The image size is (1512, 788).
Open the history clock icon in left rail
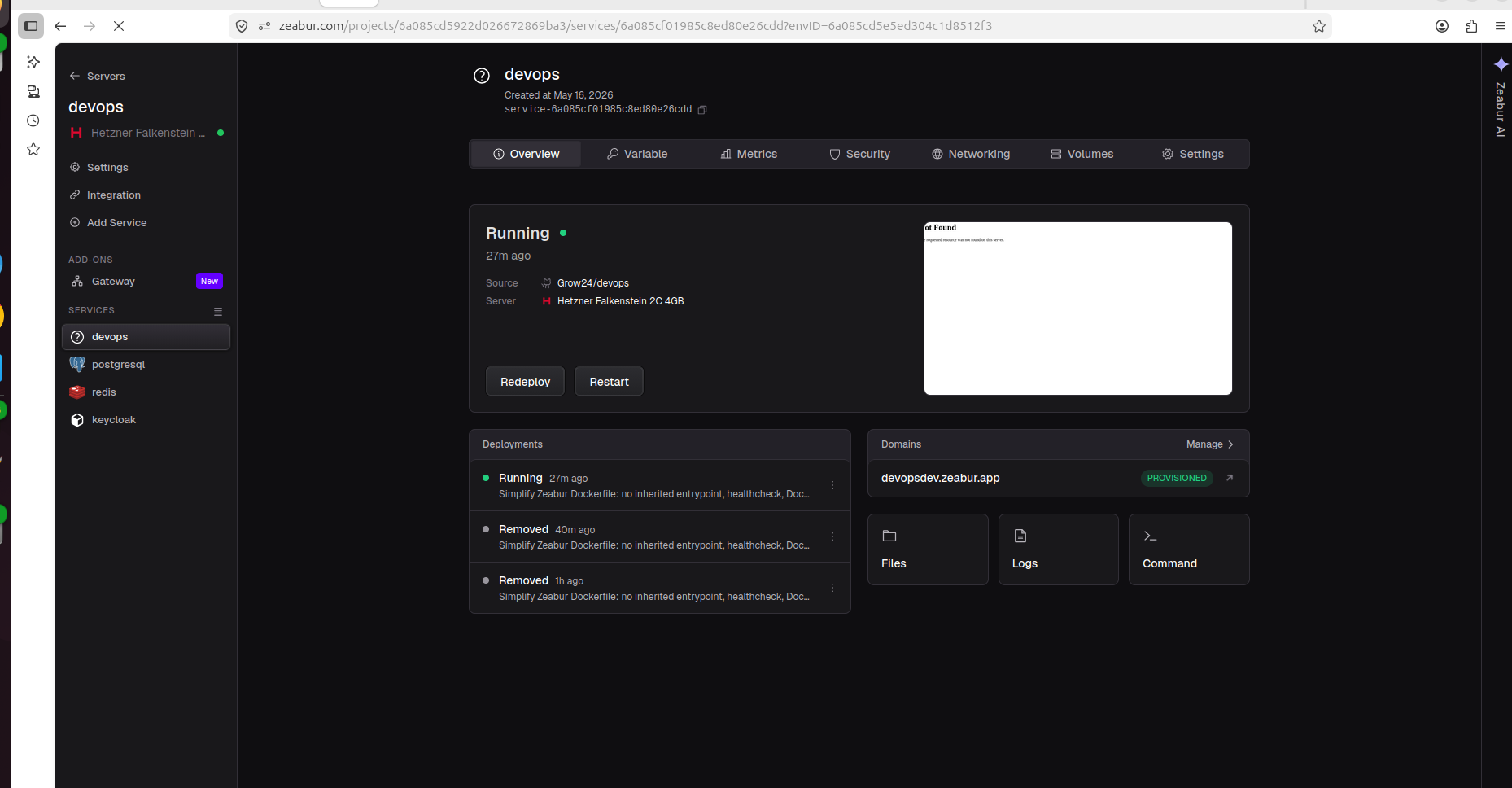click(33, 120)
